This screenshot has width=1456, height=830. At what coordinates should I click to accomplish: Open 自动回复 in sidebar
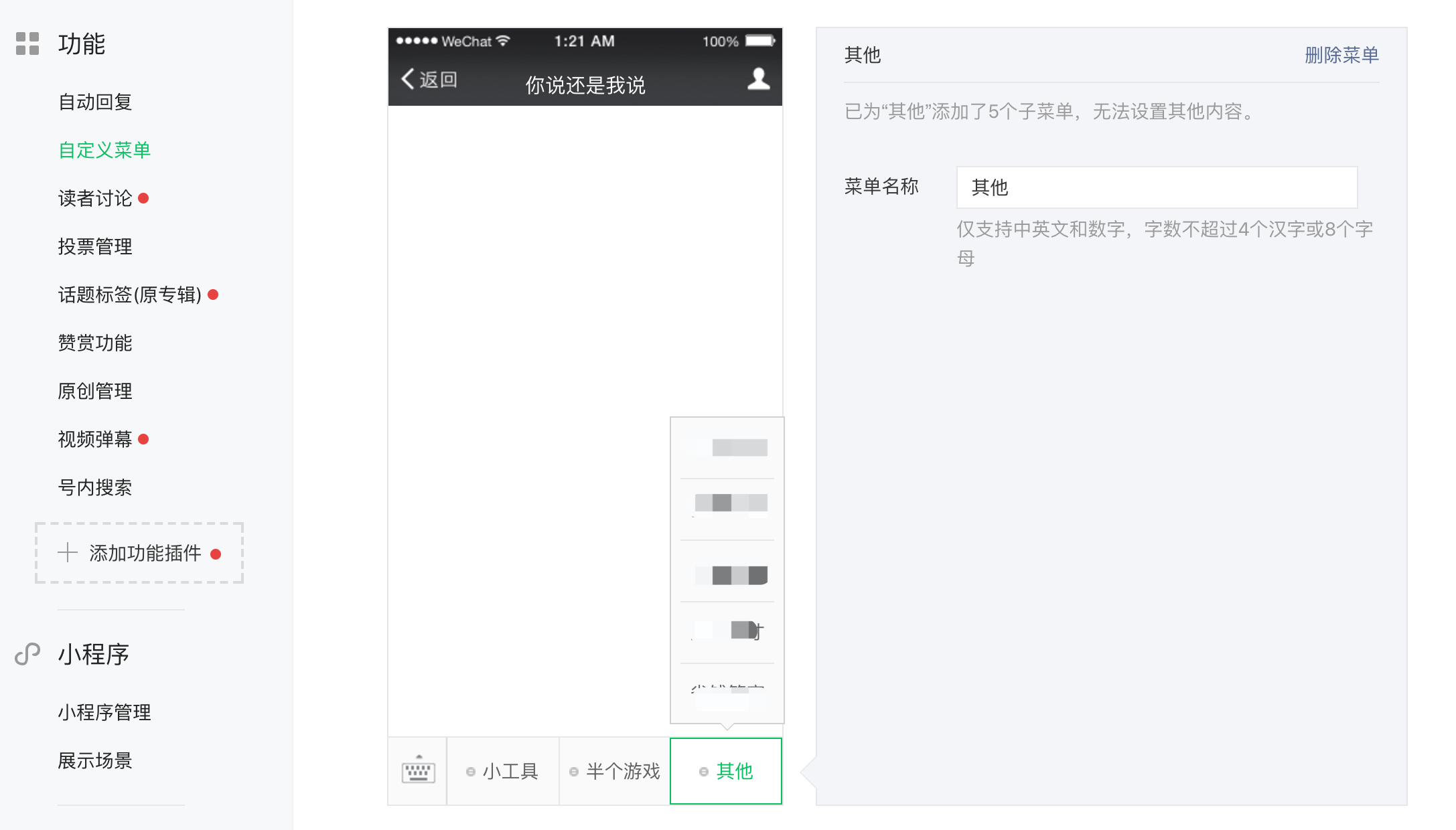pyautogui.click(x=95, y=102)
